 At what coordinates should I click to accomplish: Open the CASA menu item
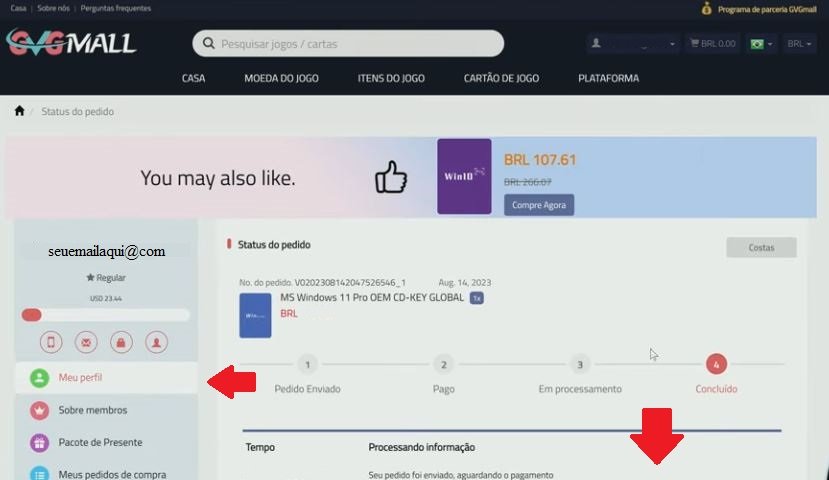pos(194,78)
